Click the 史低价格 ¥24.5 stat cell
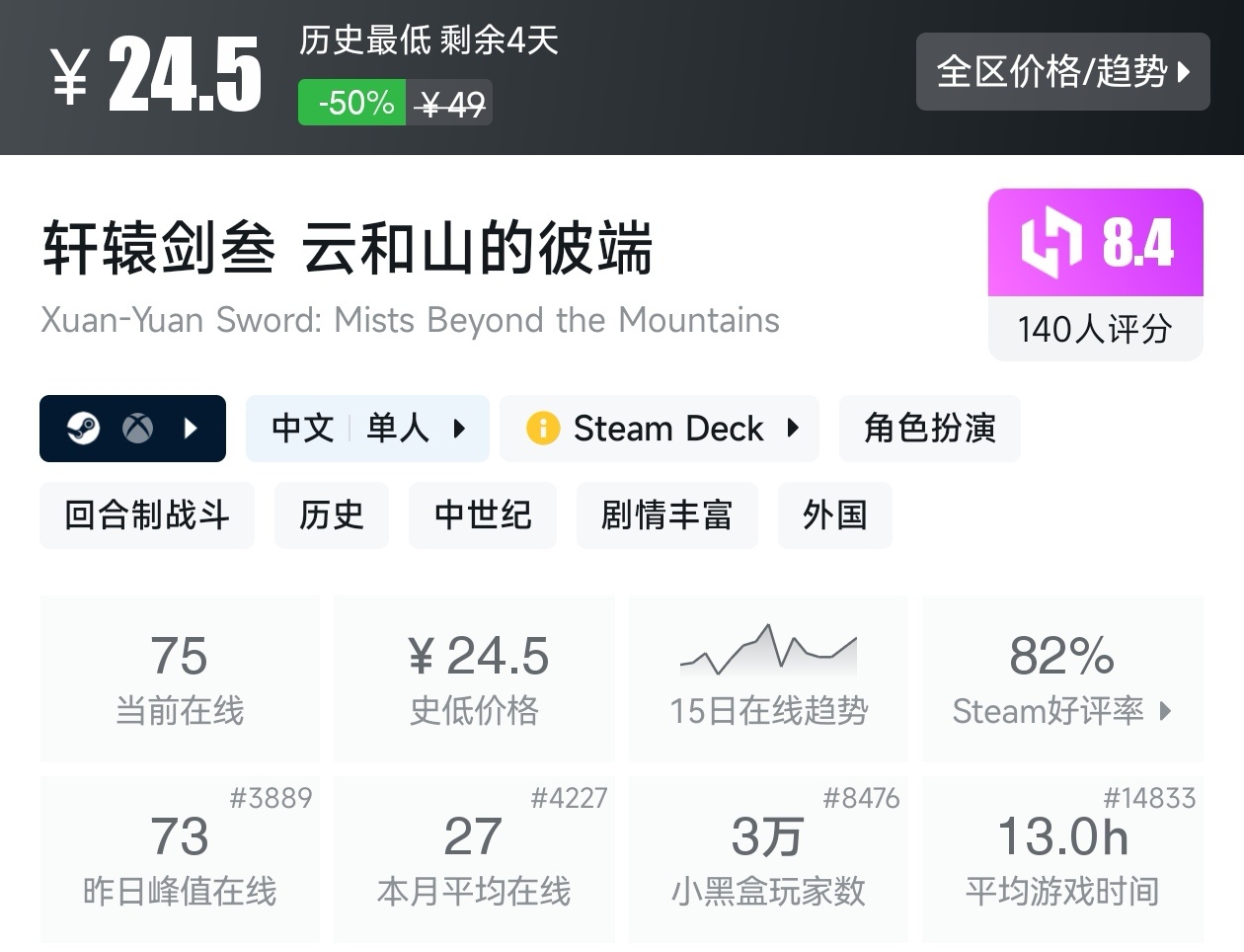The image size is (1244, 952). 474,677
